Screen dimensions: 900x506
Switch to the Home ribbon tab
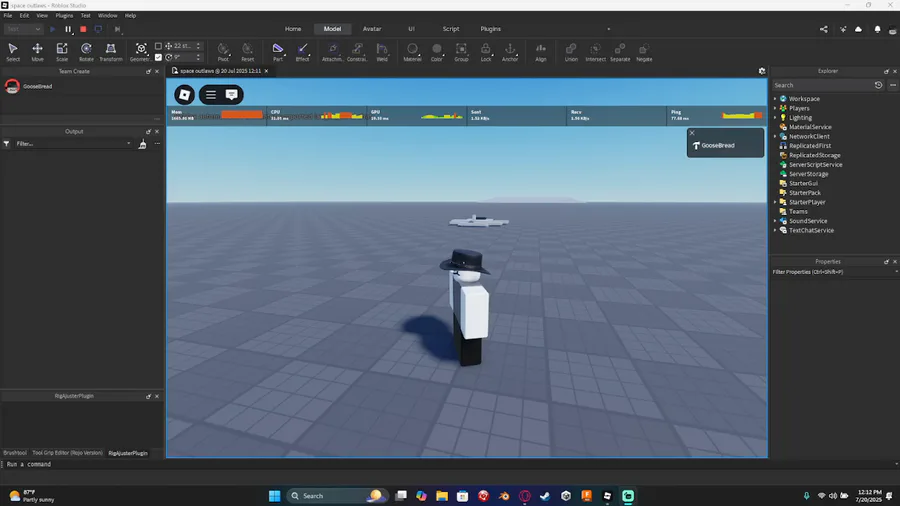293,29
